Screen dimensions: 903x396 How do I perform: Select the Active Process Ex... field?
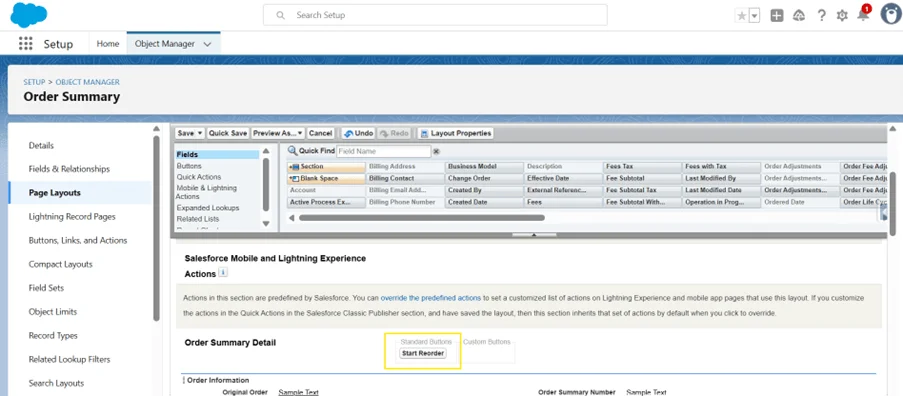point(327,203)
